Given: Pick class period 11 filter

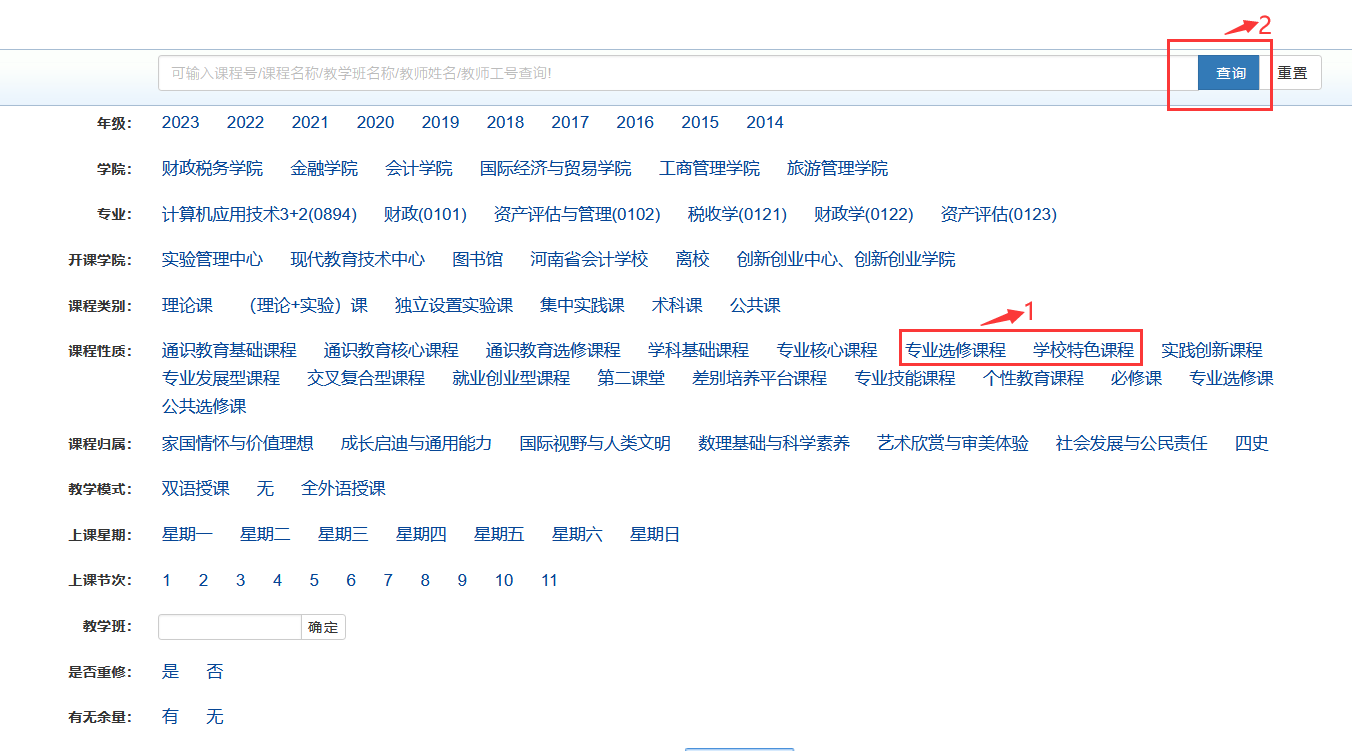Looking at the screenshot, I should tap(549, 581).
